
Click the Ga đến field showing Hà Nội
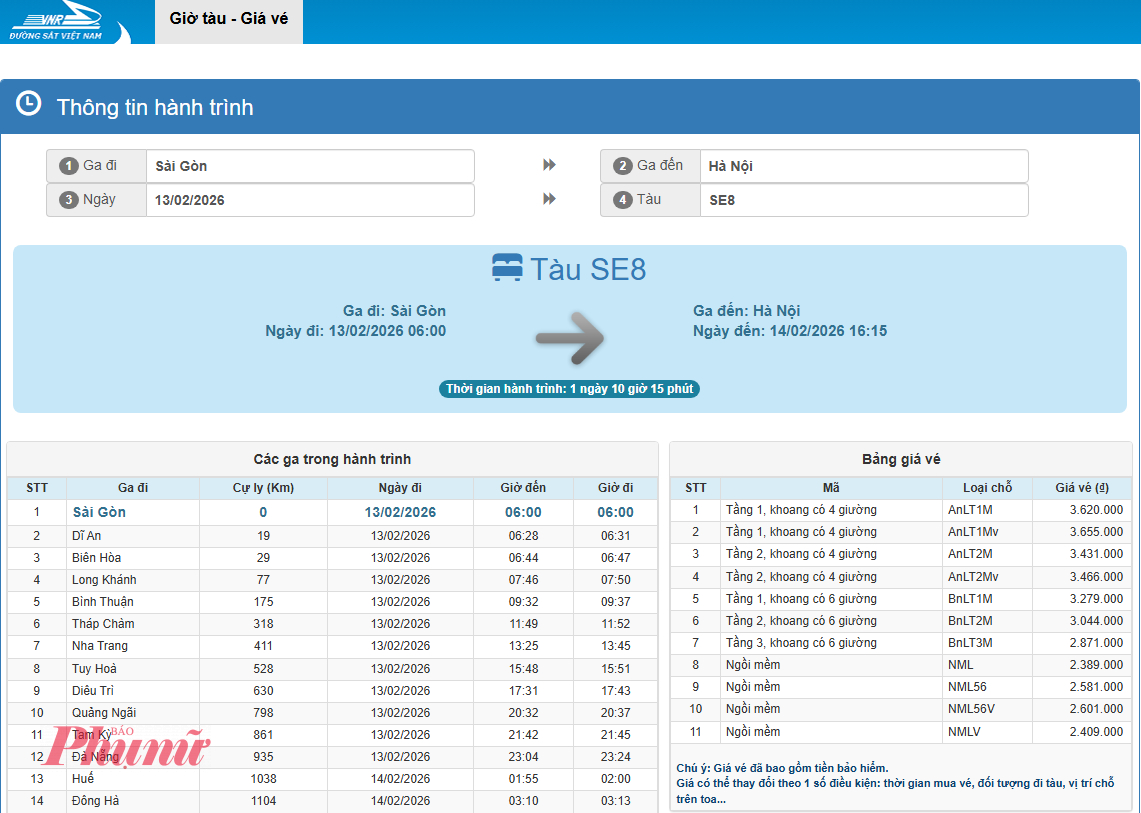pos(863,166)
